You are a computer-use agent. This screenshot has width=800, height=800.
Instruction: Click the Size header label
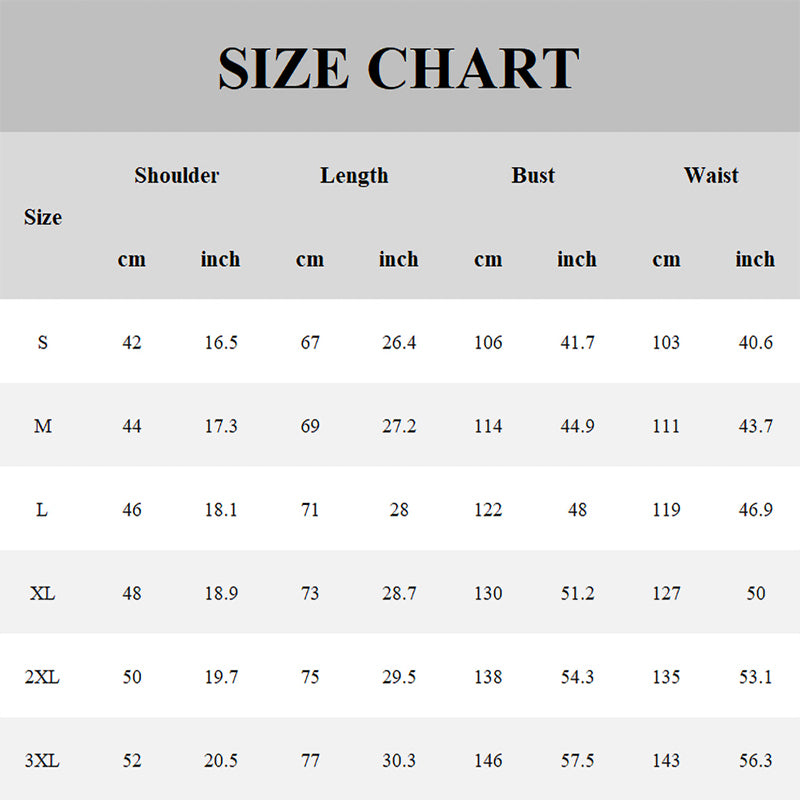point(43,217)
